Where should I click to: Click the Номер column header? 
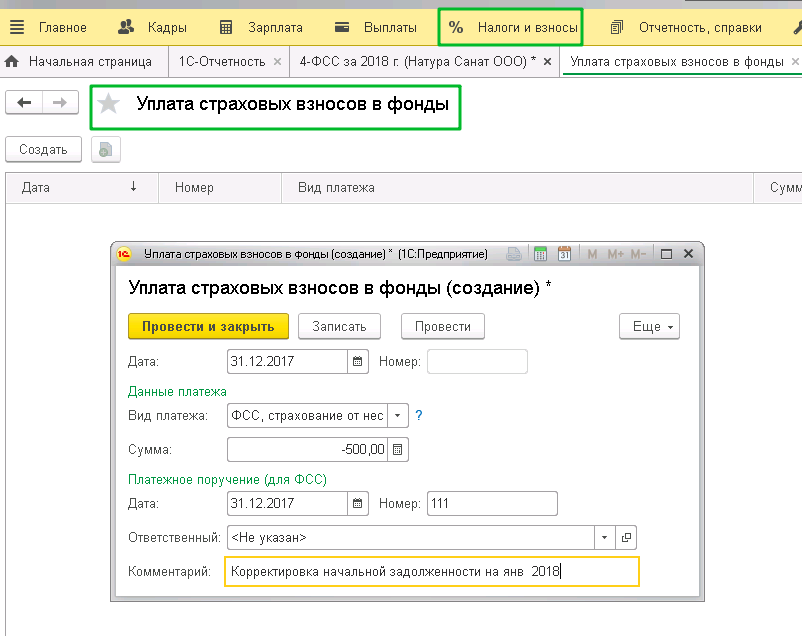coord(220,188)
